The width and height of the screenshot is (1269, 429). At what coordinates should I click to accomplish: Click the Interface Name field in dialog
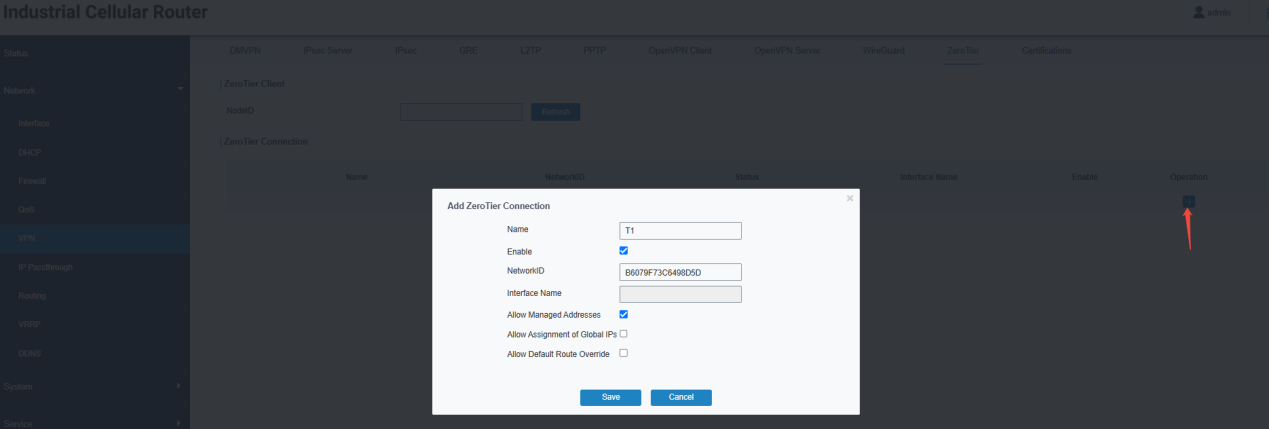pyautogui.click(x=681, y=294)
